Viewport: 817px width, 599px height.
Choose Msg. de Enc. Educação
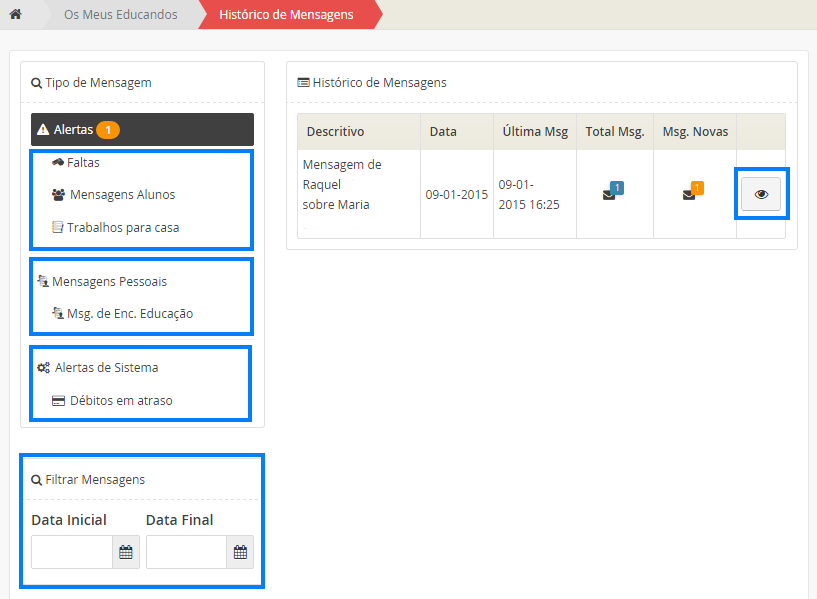(129, 314)
